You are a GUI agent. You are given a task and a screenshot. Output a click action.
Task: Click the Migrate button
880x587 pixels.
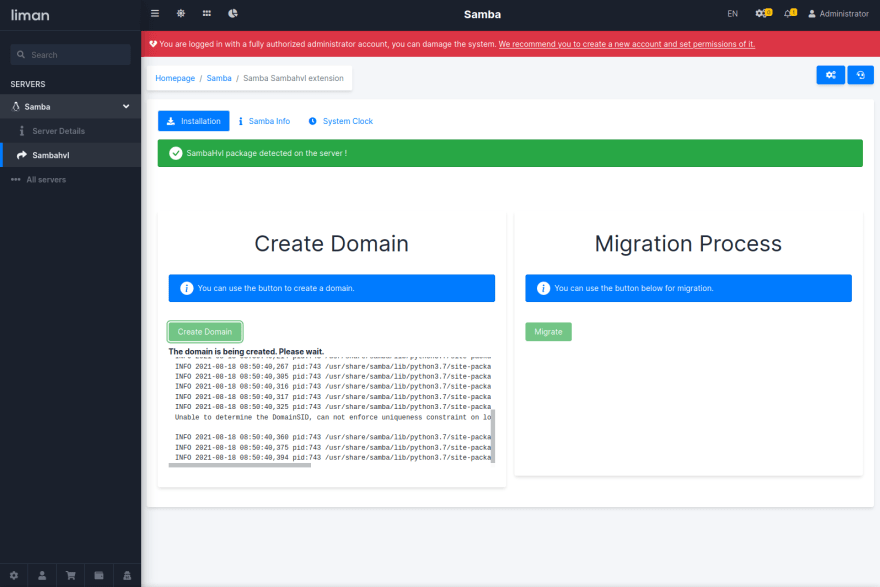coord(548,332)
